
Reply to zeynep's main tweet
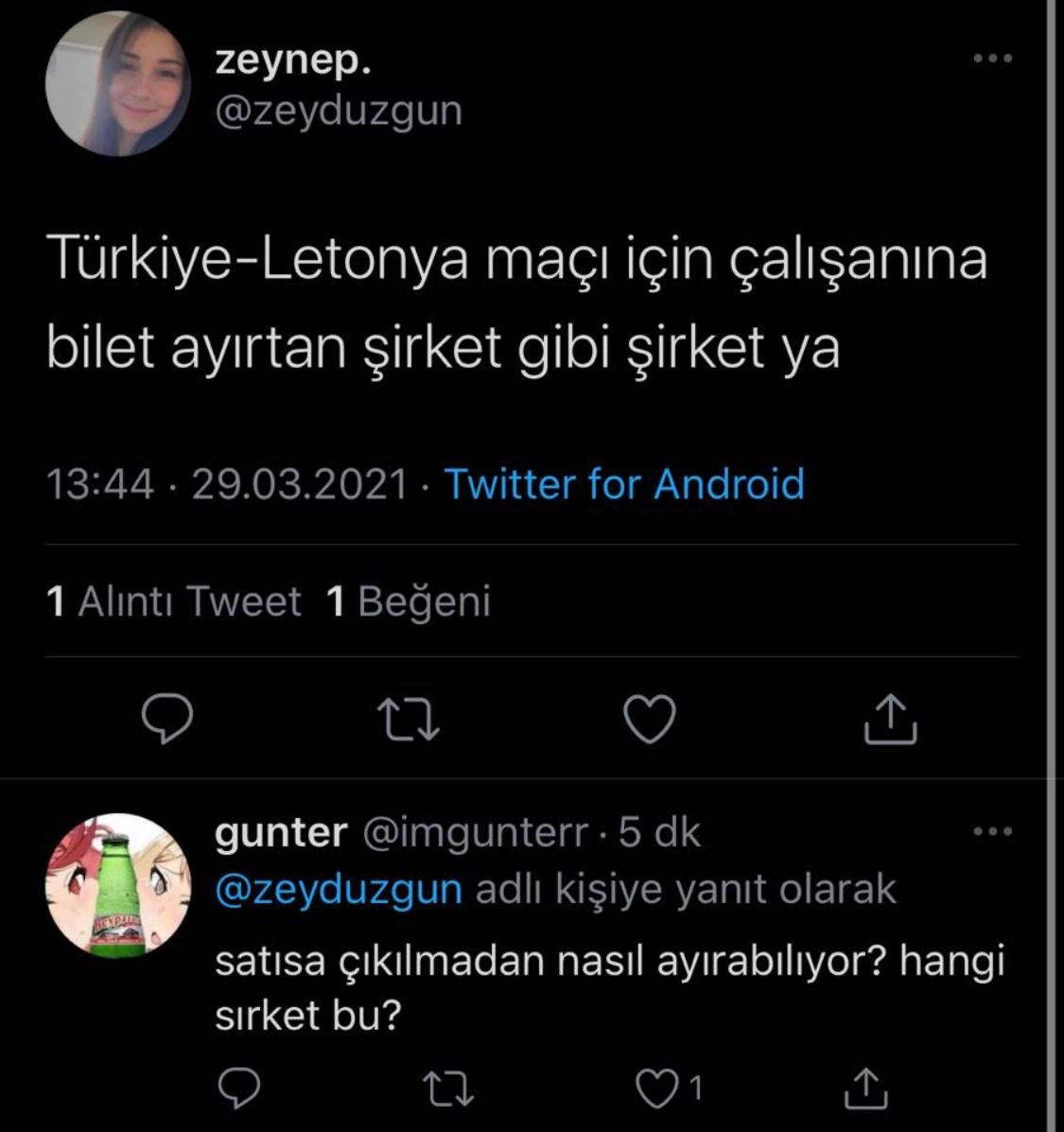click(167, 719)
